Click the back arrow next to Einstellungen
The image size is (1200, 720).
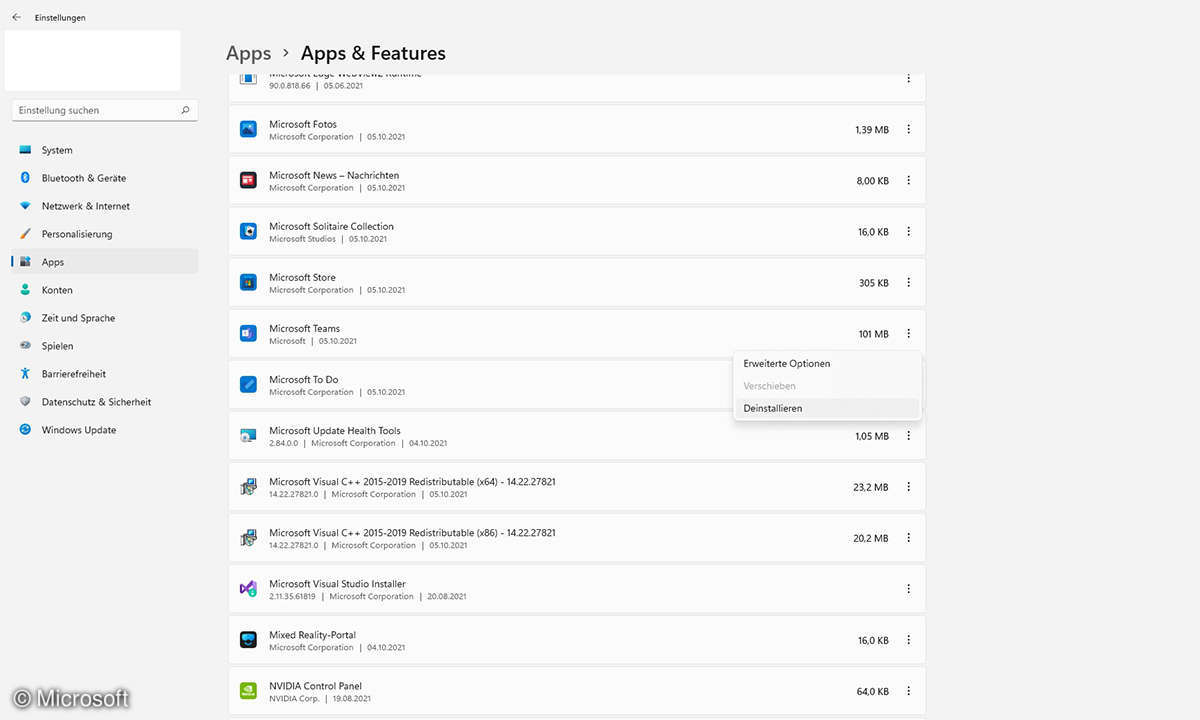pyautogui.click(x=16, y=17)
